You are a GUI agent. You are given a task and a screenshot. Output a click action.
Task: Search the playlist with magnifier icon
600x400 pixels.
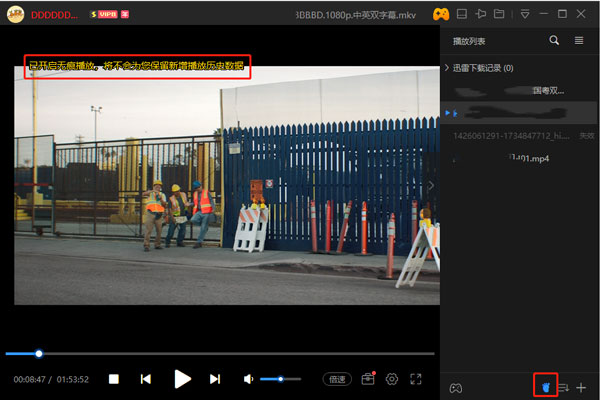point(554,41)
